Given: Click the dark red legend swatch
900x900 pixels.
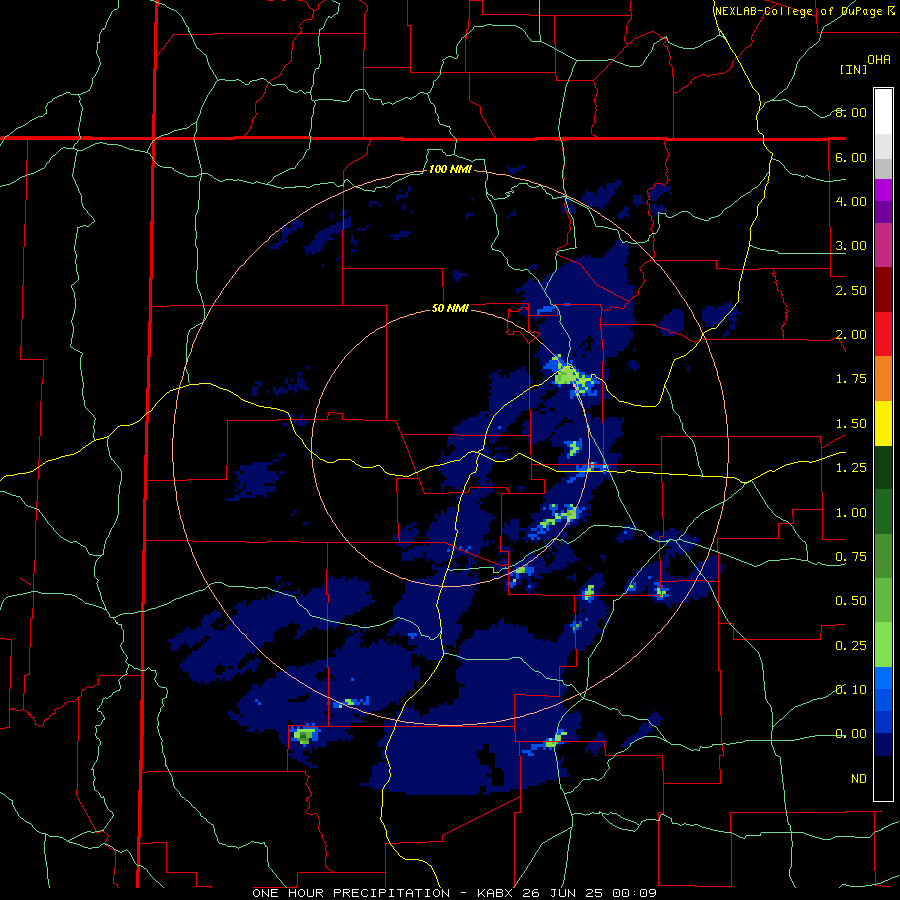Looking at the screenshot, I should (883, 290).
